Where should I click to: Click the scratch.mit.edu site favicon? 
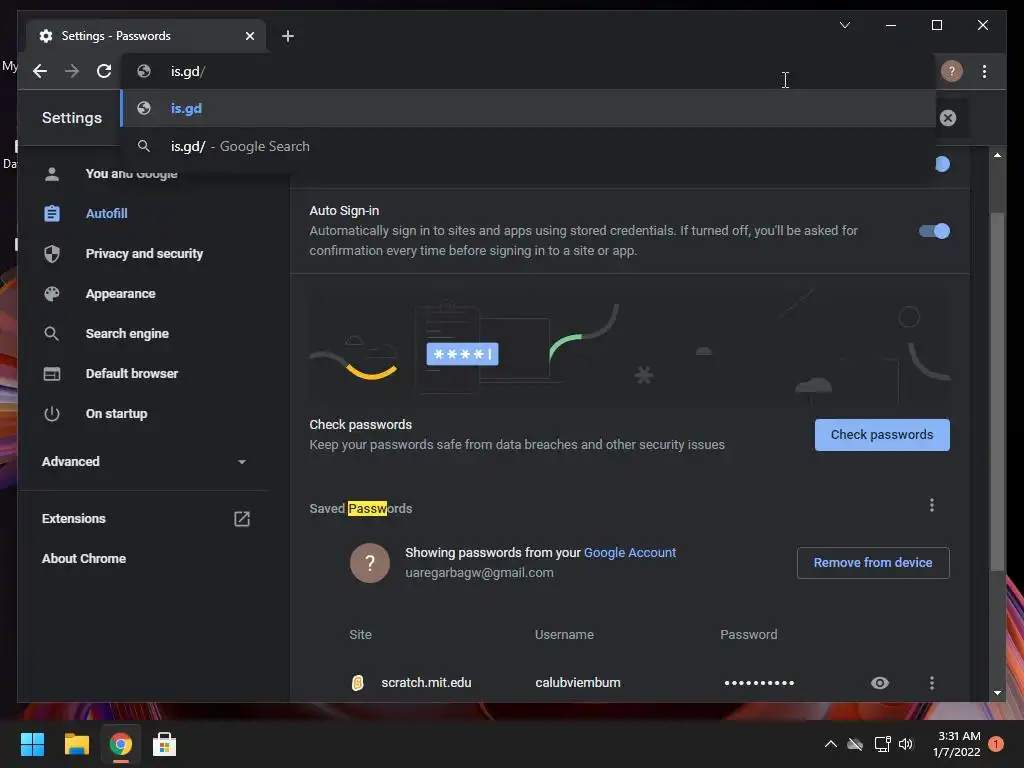click(x=357, y=683)
